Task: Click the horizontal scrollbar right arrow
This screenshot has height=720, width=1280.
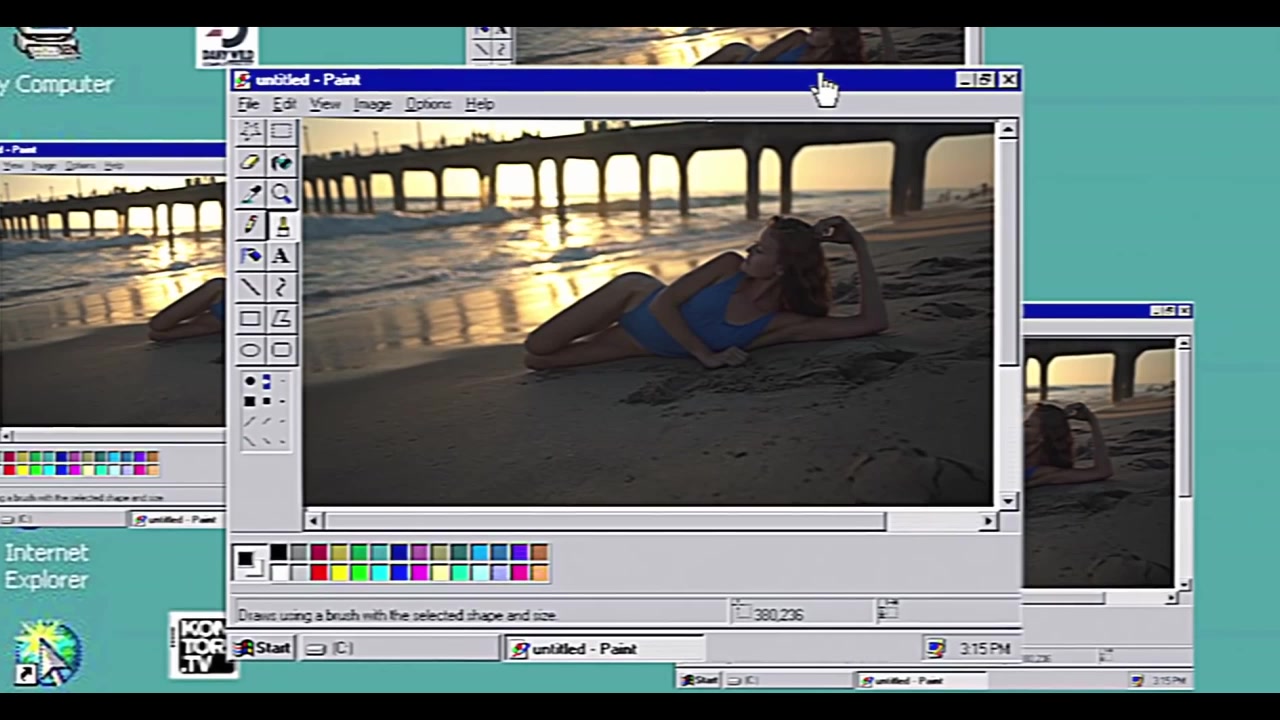Action: 988,521
